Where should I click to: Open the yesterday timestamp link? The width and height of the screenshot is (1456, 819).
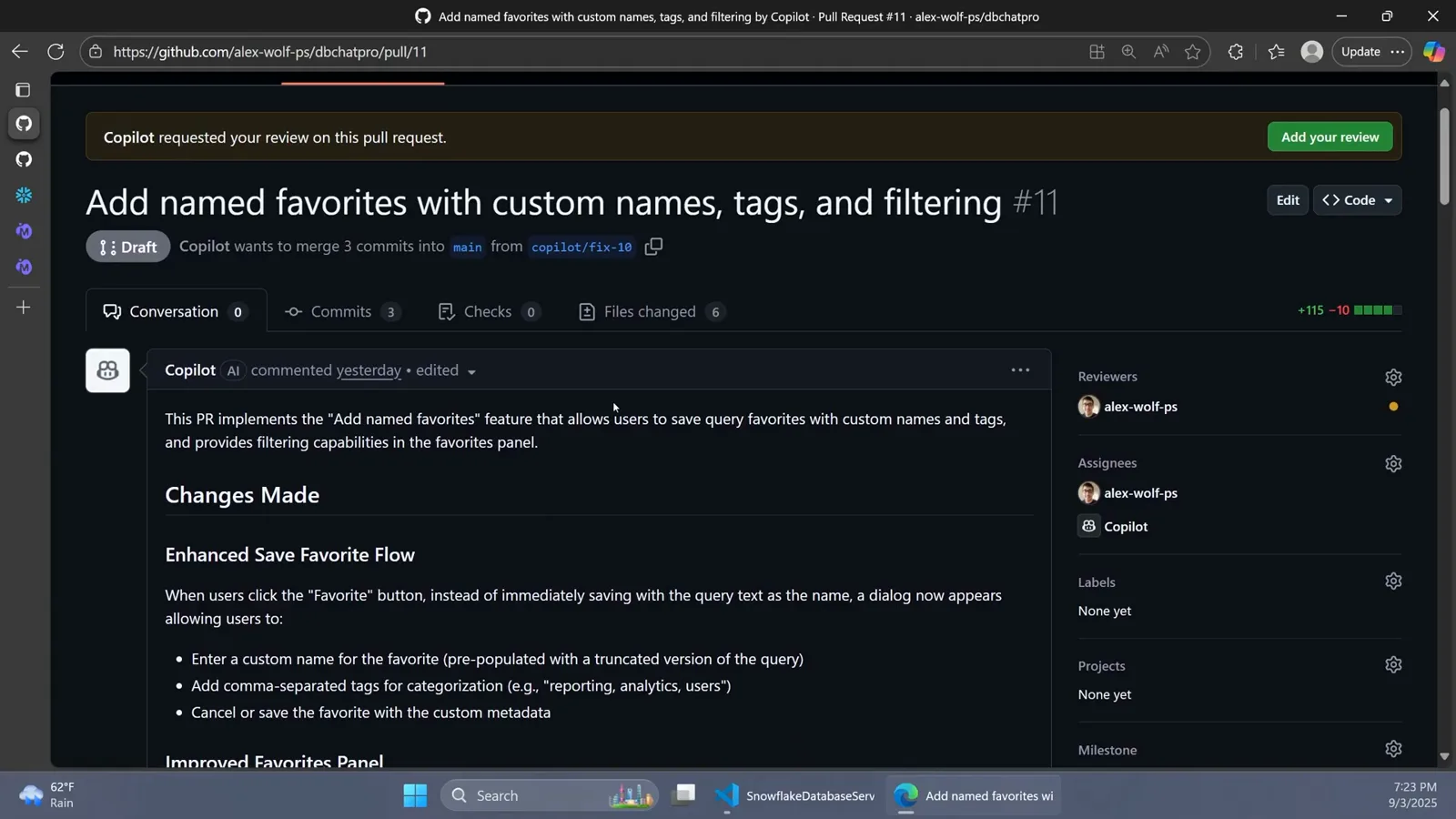[369, 370]
